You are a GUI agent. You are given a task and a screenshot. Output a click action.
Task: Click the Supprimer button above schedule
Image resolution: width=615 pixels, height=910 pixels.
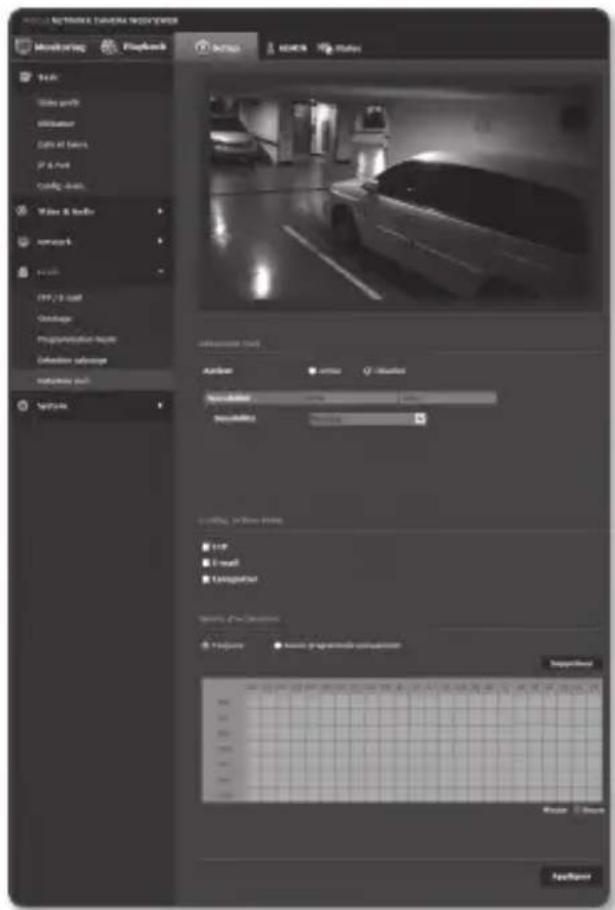(x=571, y=663)
